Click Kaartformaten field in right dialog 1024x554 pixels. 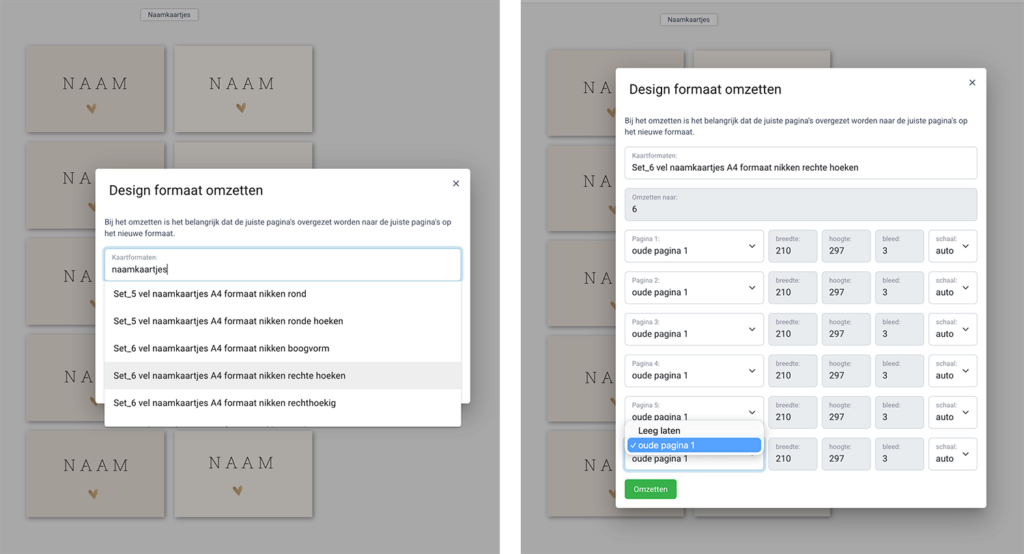[801, 163]
